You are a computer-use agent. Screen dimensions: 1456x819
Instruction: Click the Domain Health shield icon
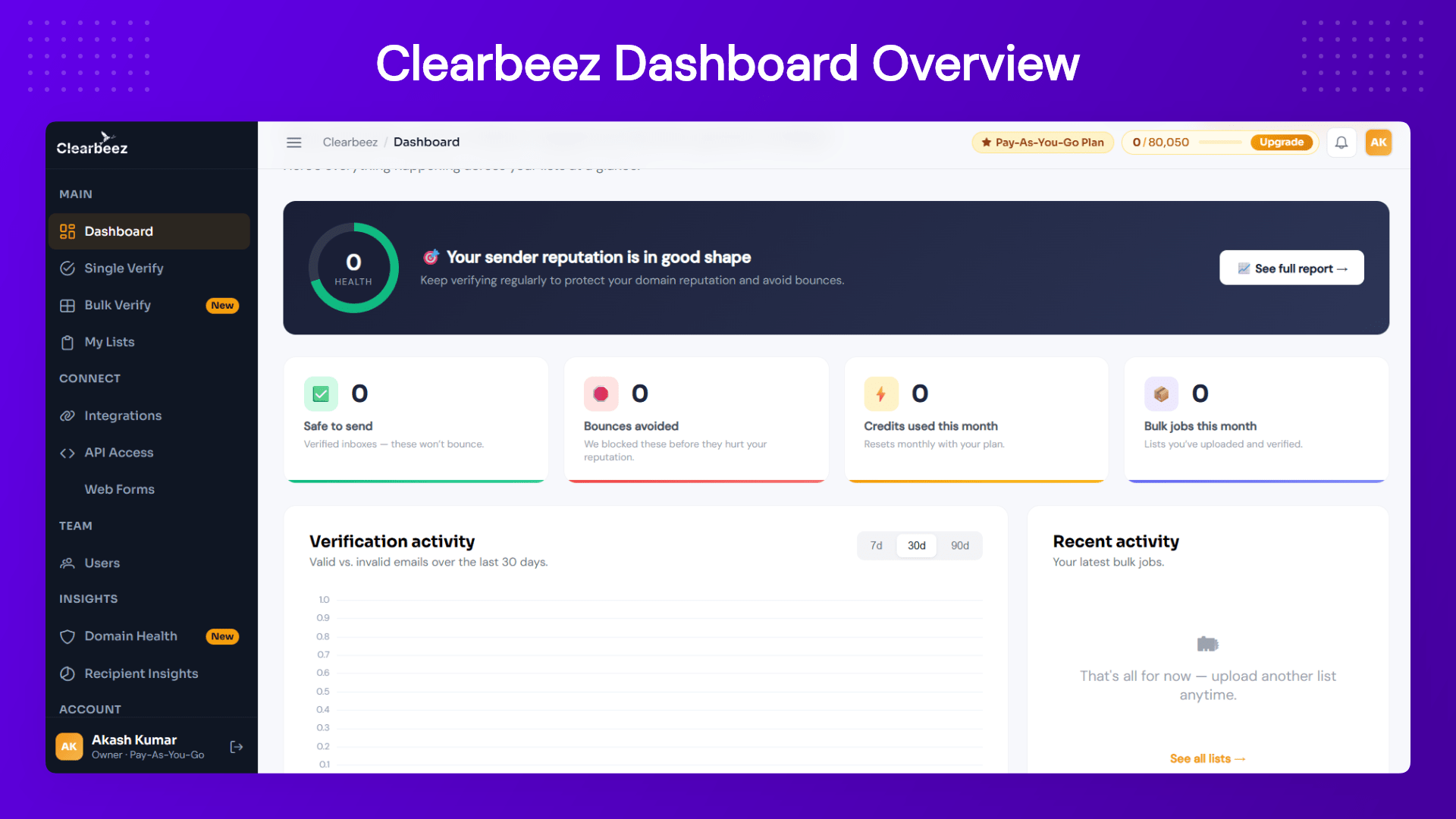pyautogui.click(x=67, y=637)
